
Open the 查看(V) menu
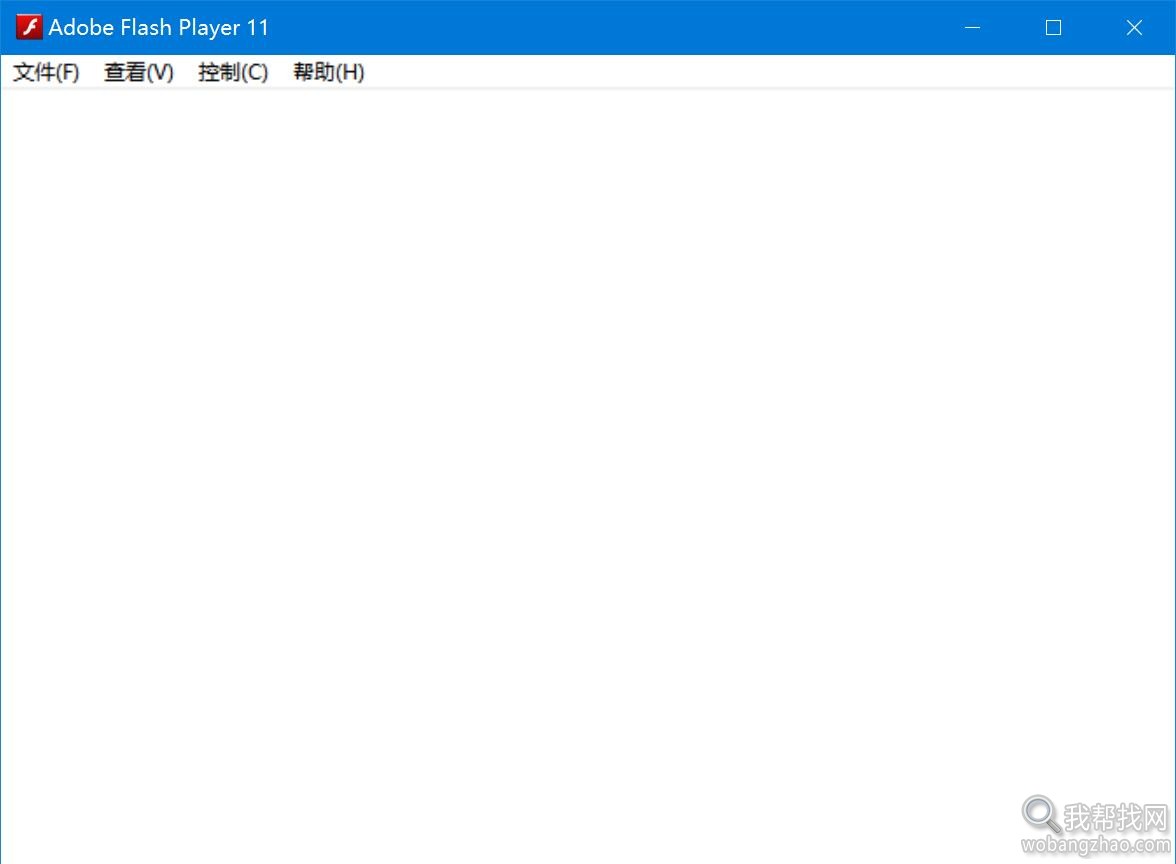tap(139, 72)
